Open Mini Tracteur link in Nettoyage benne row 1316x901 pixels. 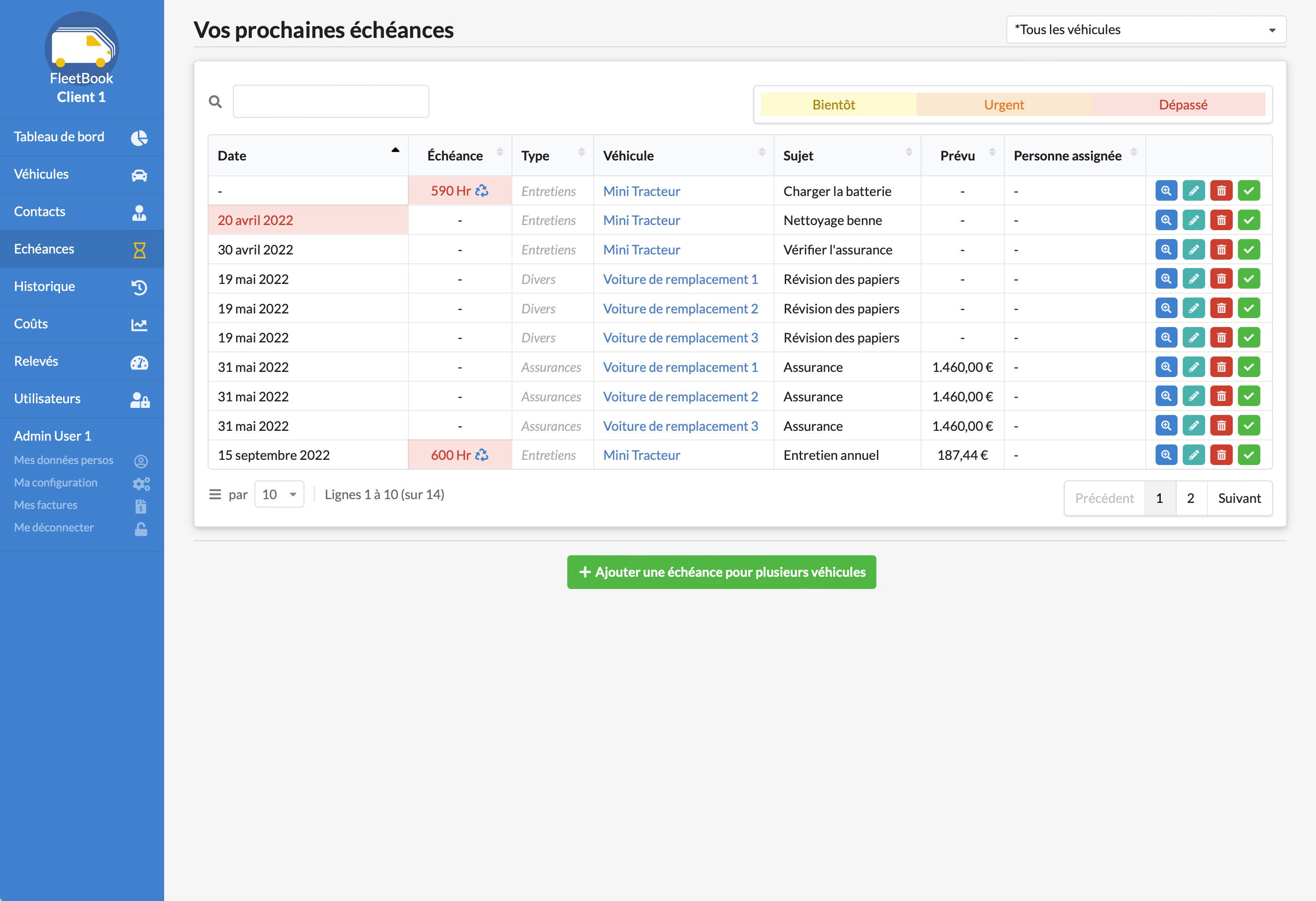point(642,220)
